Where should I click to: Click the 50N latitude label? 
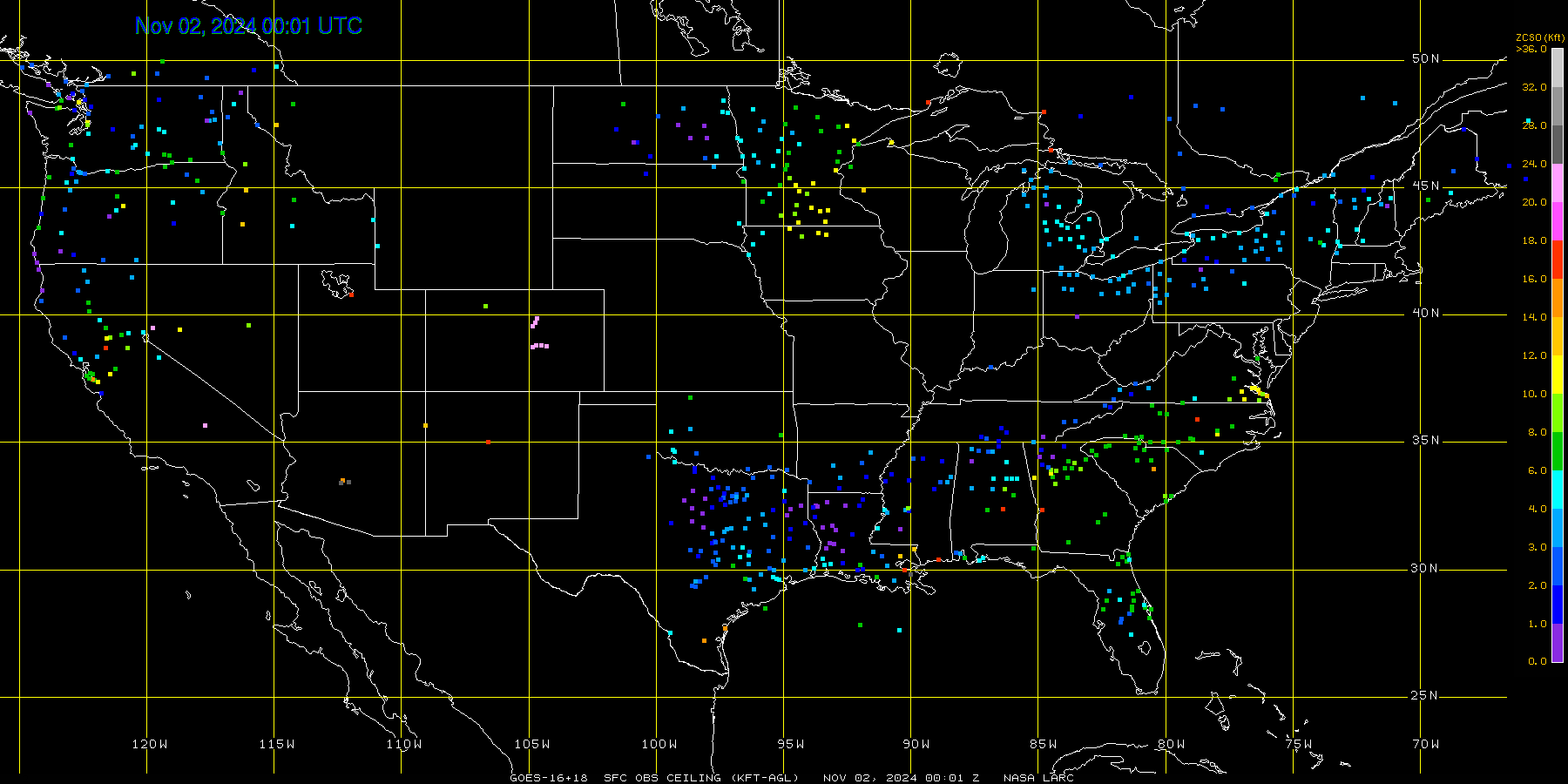pos(1426,58)
